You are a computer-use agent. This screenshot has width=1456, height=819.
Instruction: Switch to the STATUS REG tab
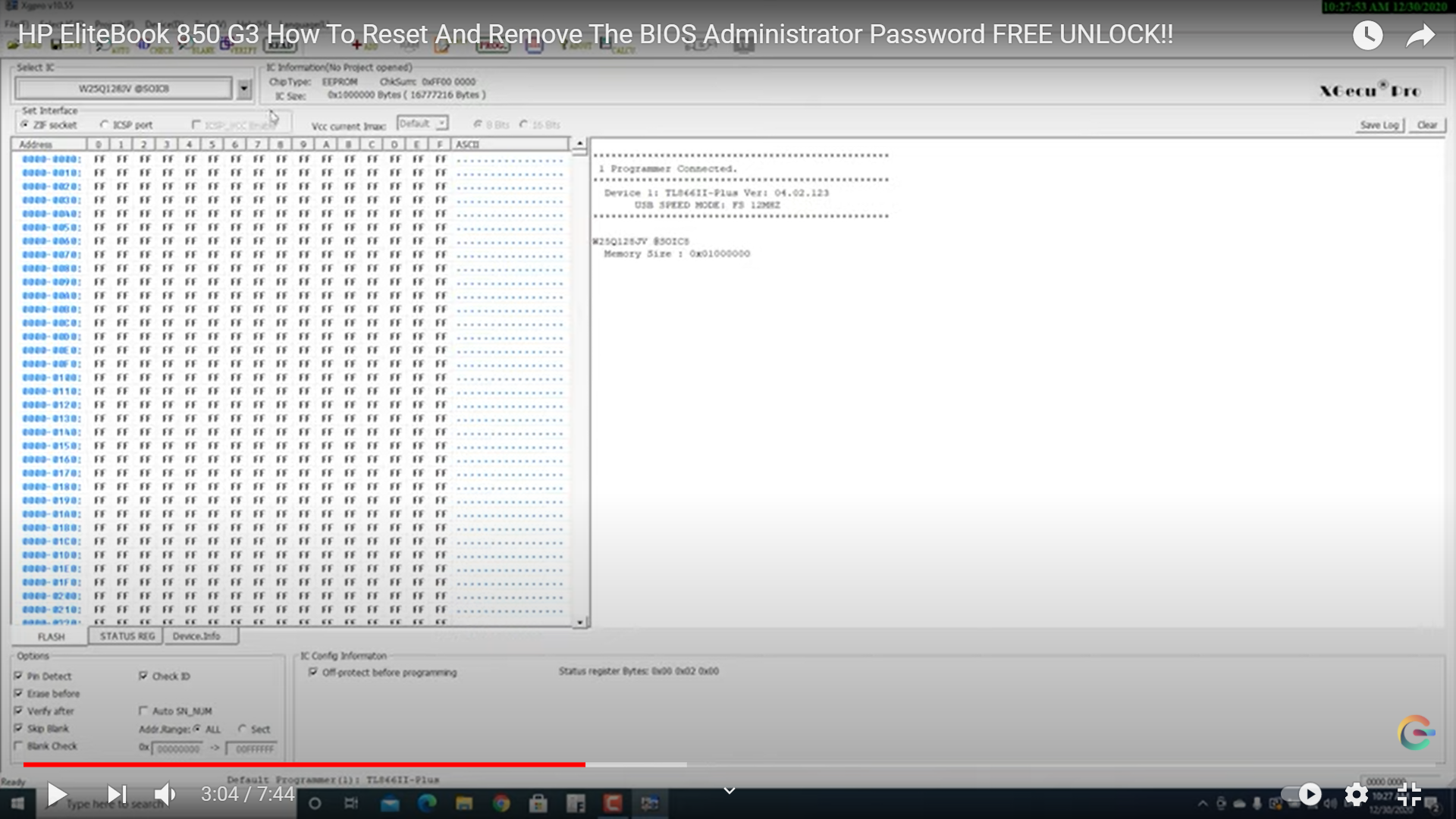point(127,636)
